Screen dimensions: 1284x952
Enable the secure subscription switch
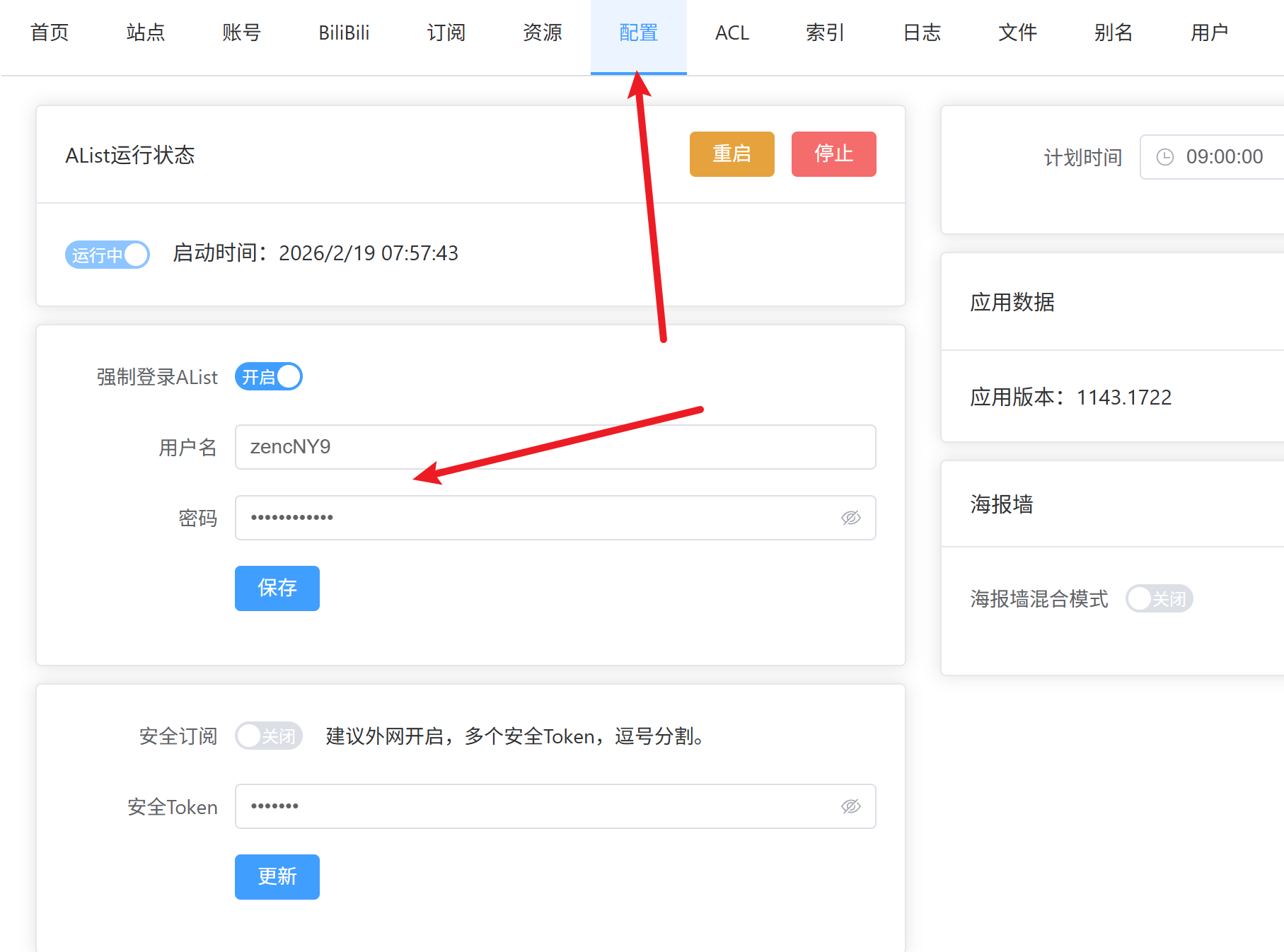[x=269, y=736]
